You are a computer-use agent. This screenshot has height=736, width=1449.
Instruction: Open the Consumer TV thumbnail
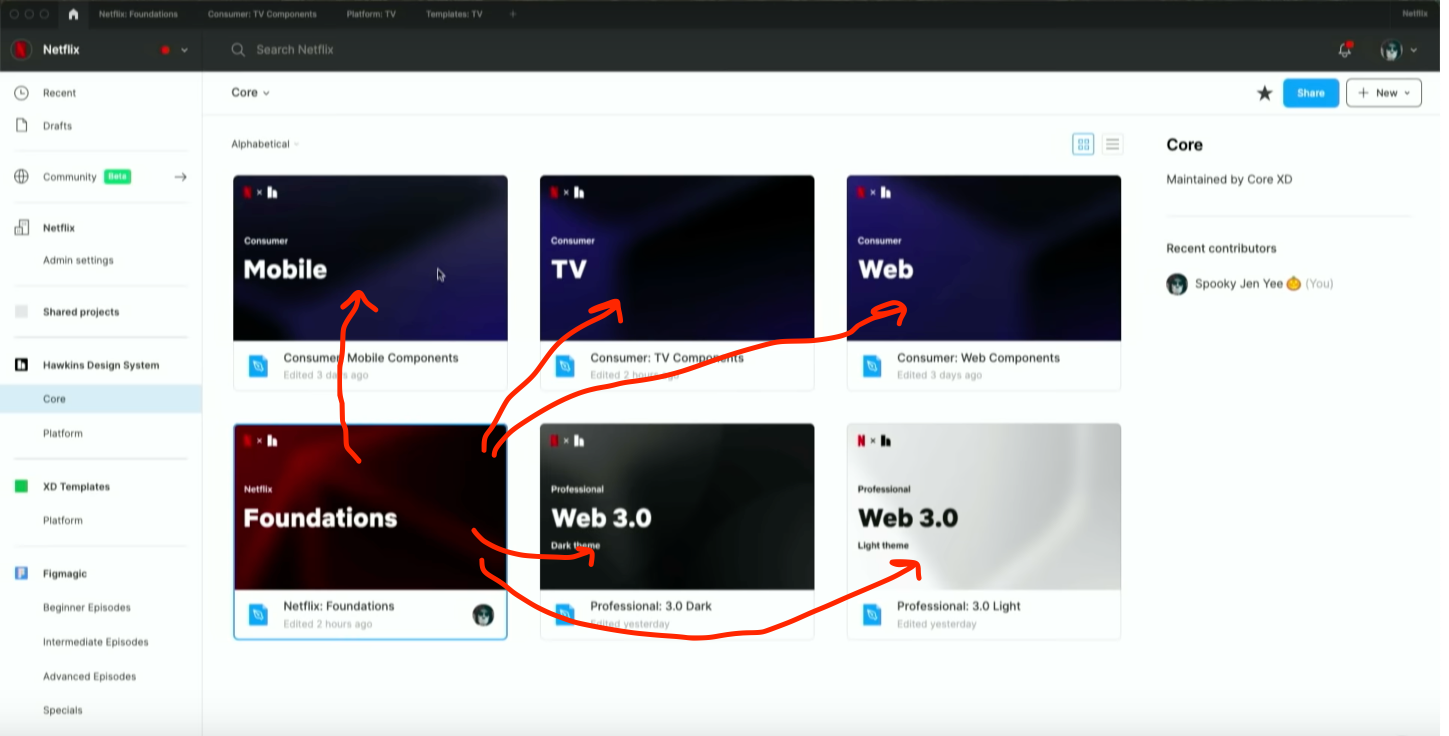[677, 258]
